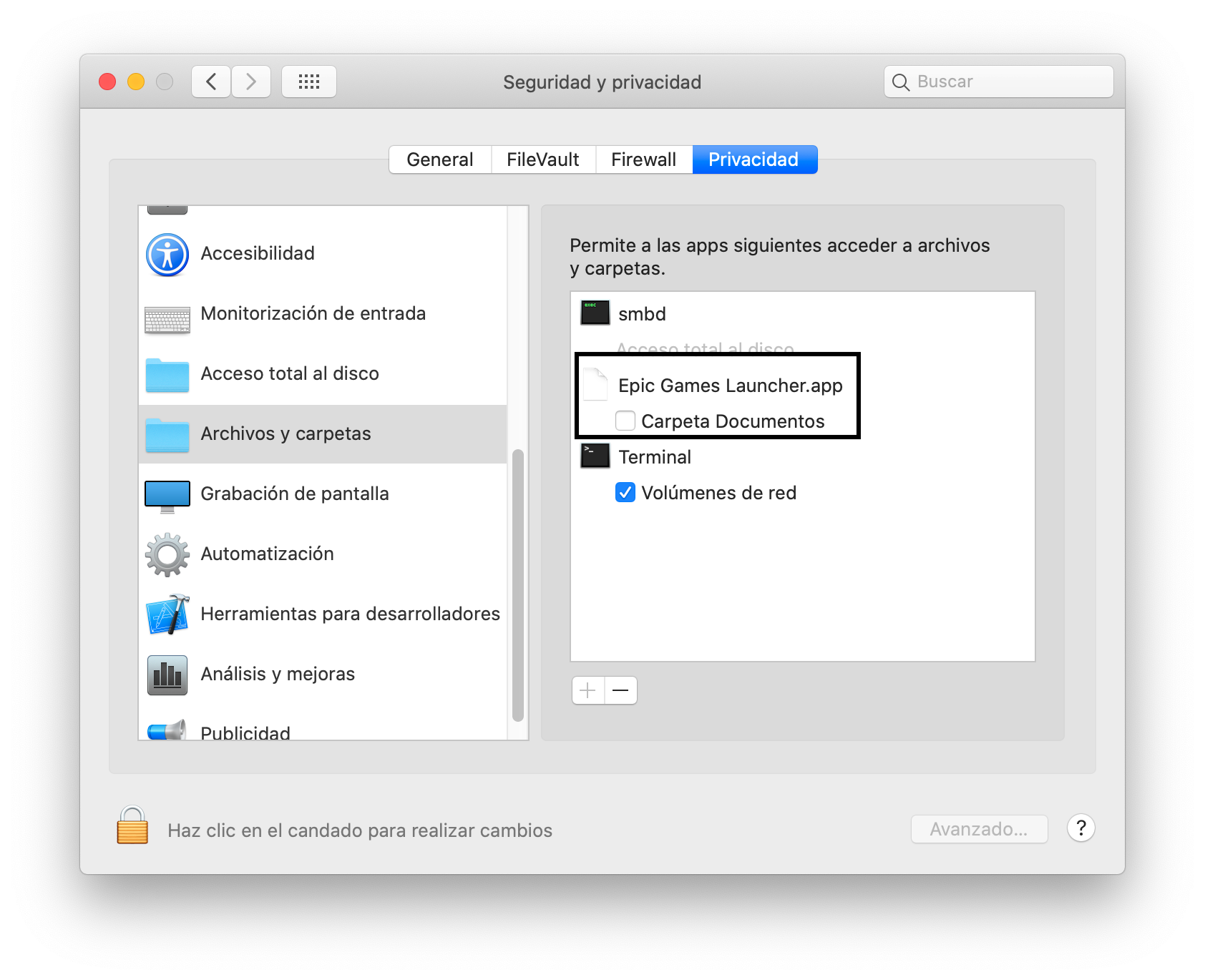
Task: Go forward with the right arrow button
Action: (251, 82)
